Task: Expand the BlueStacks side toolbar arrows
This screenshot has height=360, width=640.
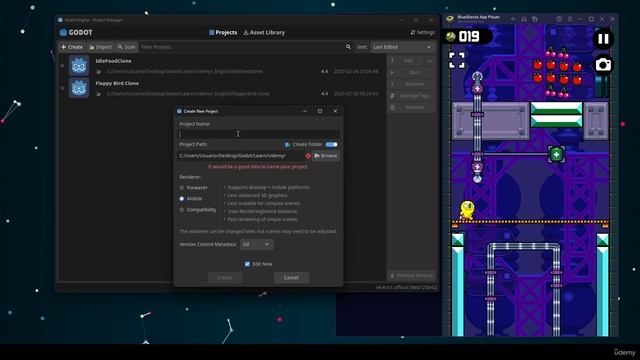Action: 612,19
